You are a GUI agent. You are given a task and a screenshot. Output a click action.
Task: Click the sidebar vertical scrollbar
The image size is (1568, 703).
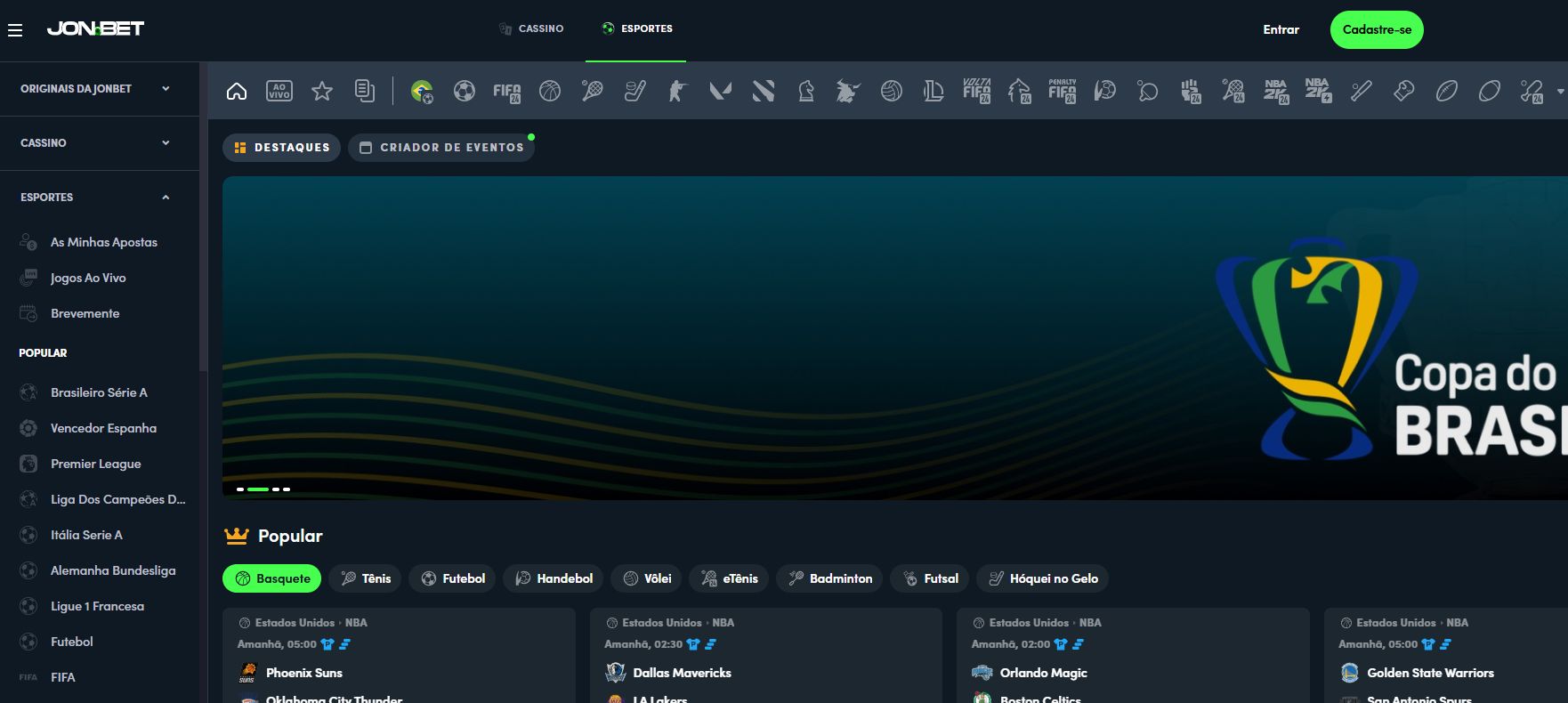click(x=204, y=216)
